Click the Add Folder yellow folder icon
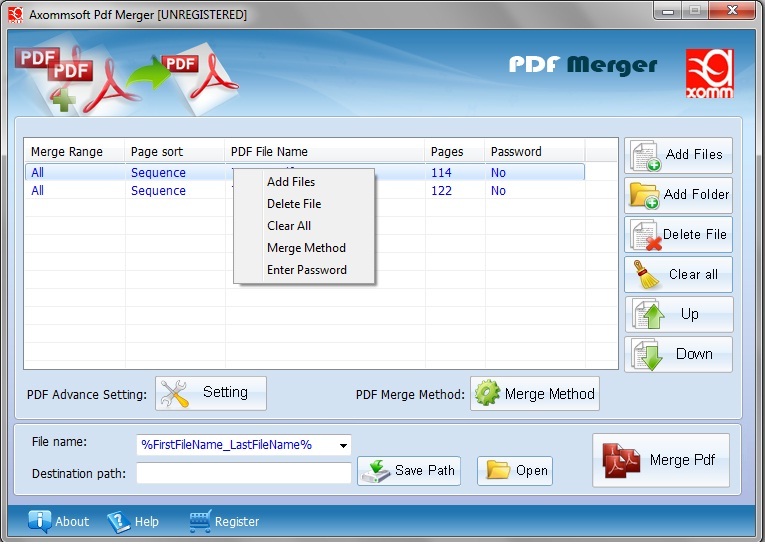This screenshot has width=765, height=546. [644, 196]
